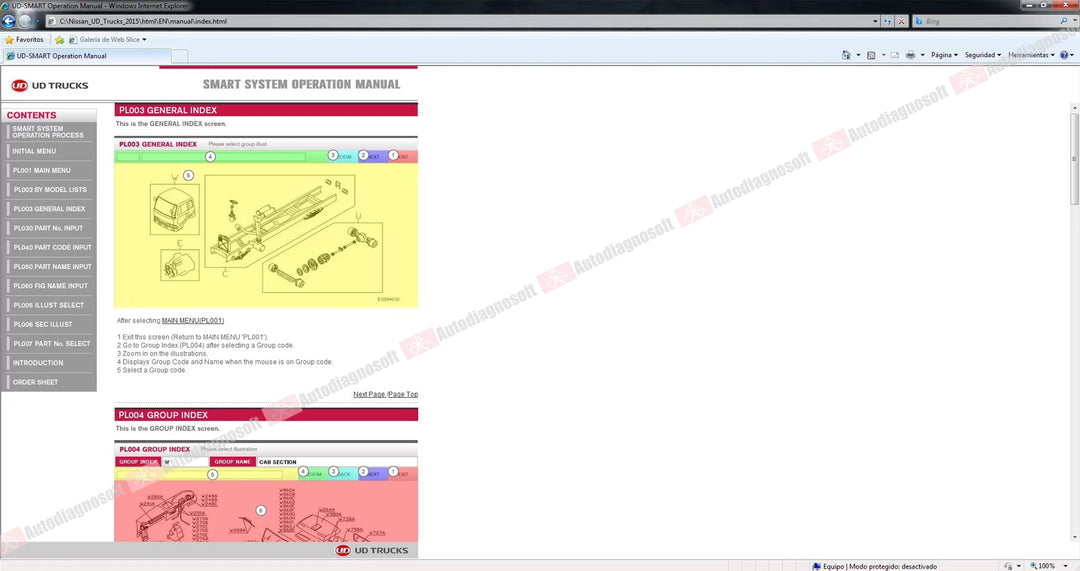
Task: Open SMART SYSTEM OPERATION PROCESS in contents
Action: [x=49, y=132]
